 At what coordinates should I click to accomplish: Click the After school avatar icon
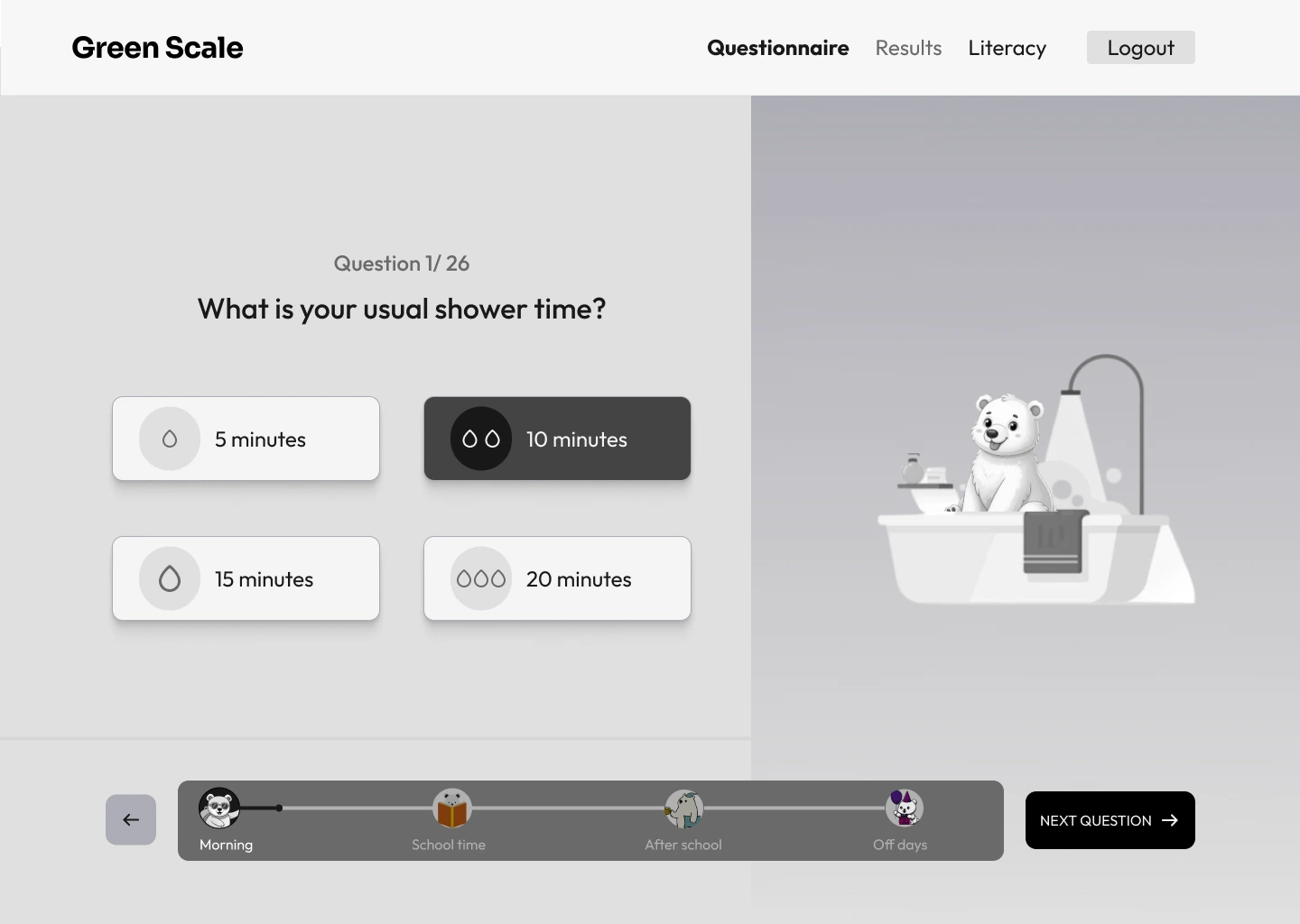coord(684,808)
